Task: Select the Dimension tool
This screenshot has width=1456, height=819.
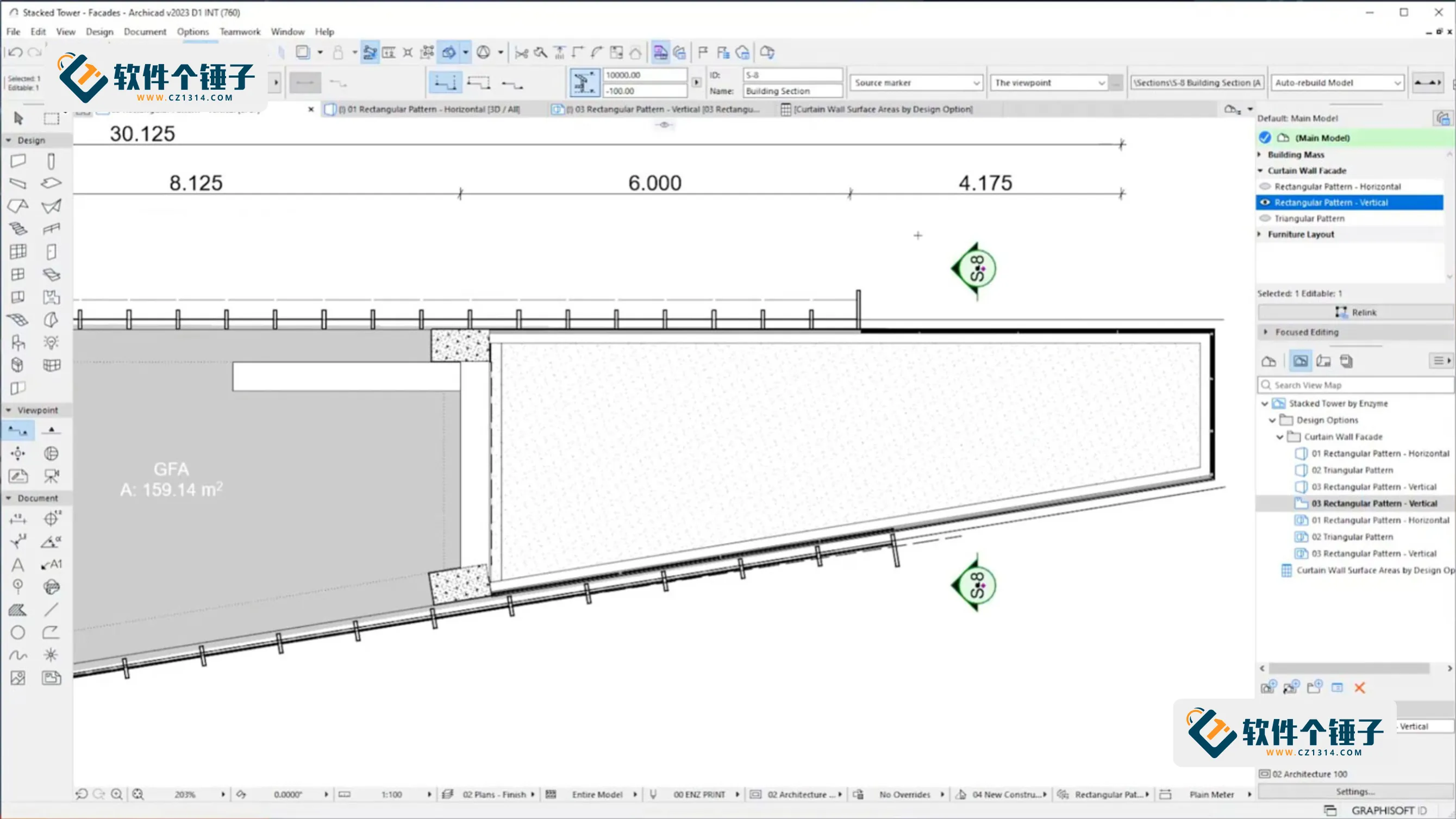Action: 18,518
